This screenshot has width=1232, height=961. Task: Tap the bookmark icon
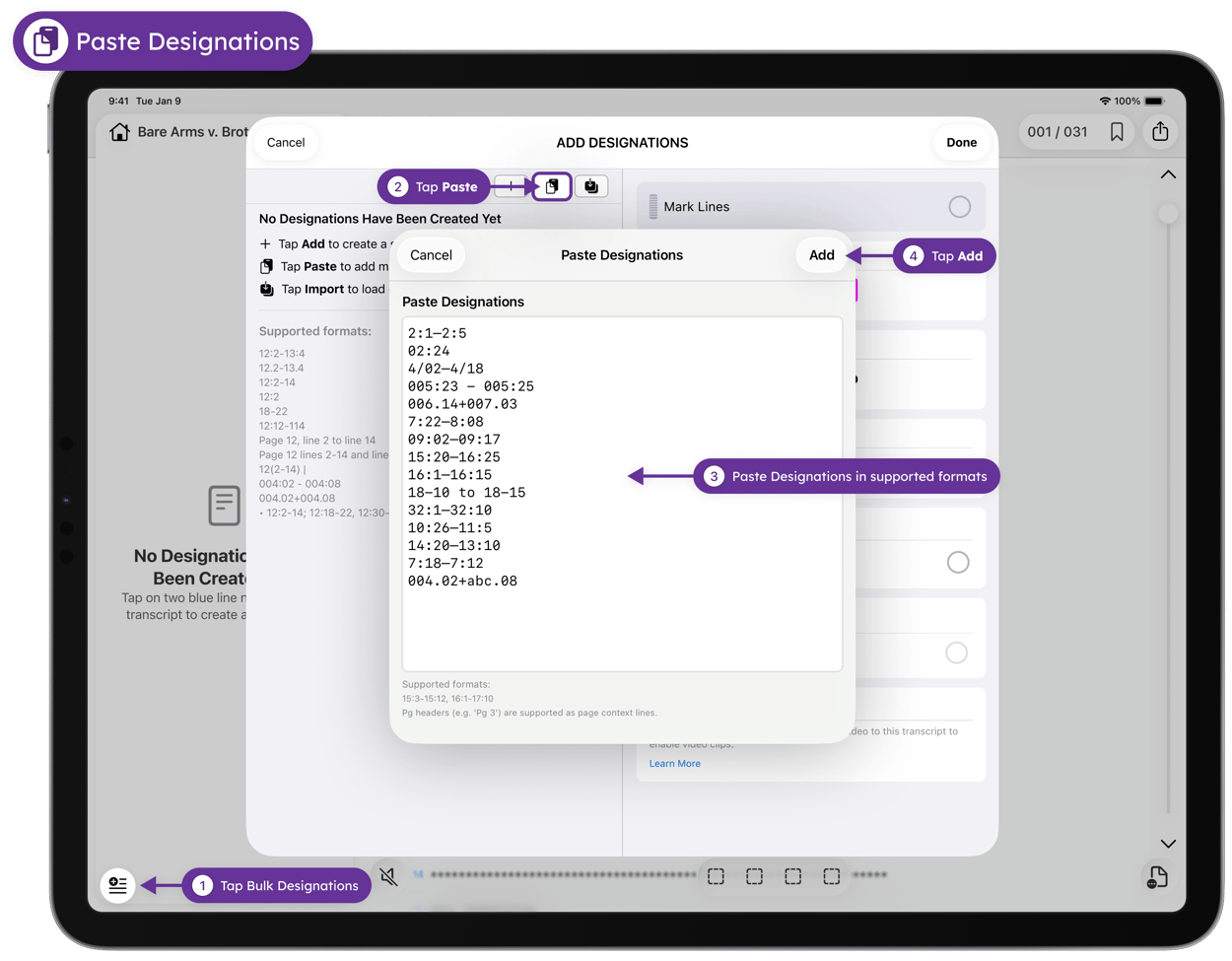tap(1117, 132)
